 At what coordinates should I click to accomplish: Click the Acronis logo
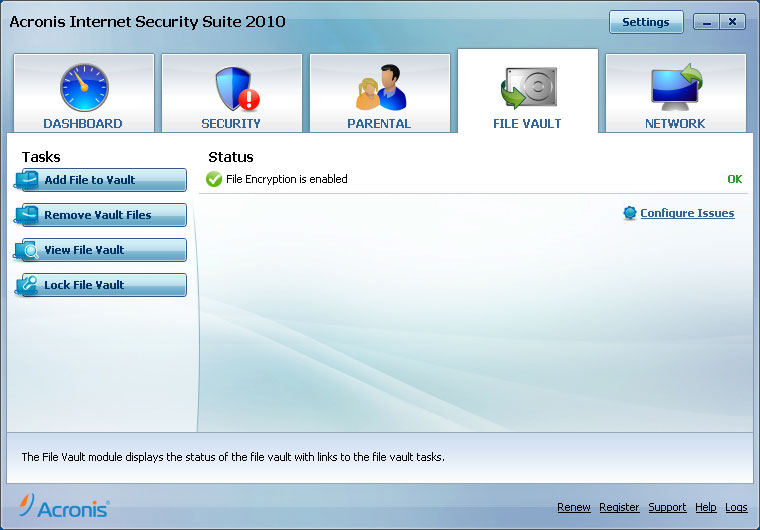(64, 506)
